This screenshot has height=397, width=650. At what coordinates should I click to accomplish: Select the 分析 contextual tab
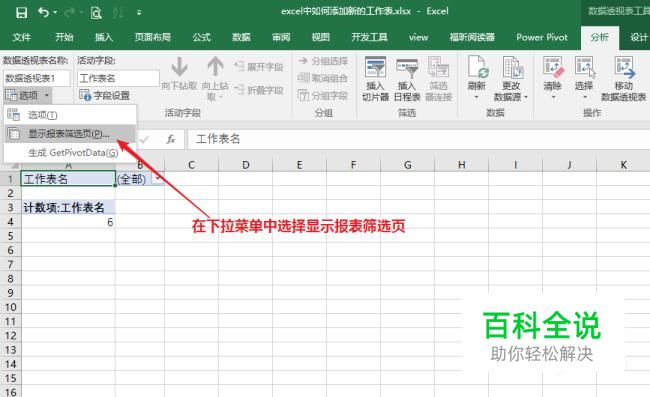[599, 37]
